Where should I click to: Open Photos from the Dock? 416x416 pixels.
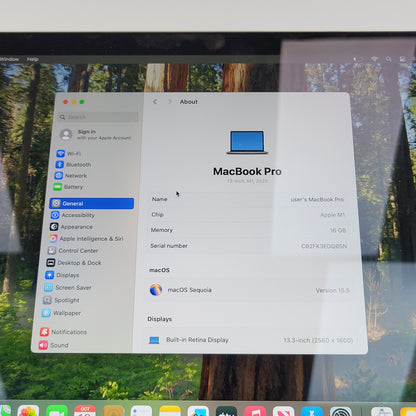coord(28,411)
